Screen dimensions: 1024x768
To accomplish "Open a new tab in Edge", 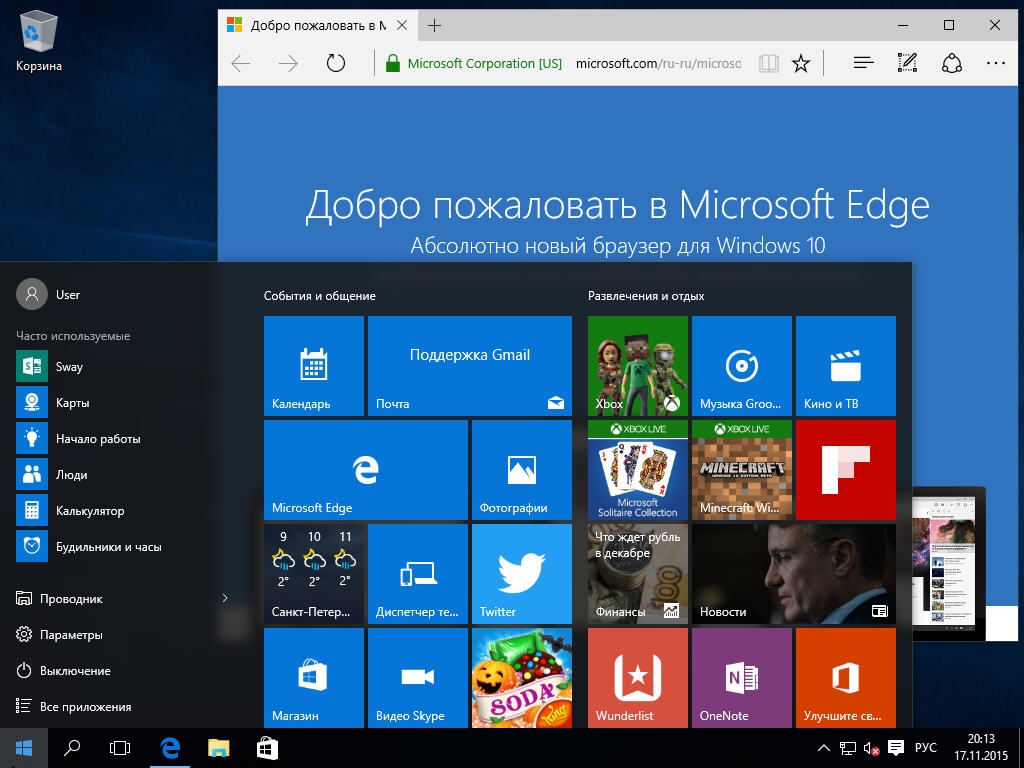I will [x=434, y=25].
